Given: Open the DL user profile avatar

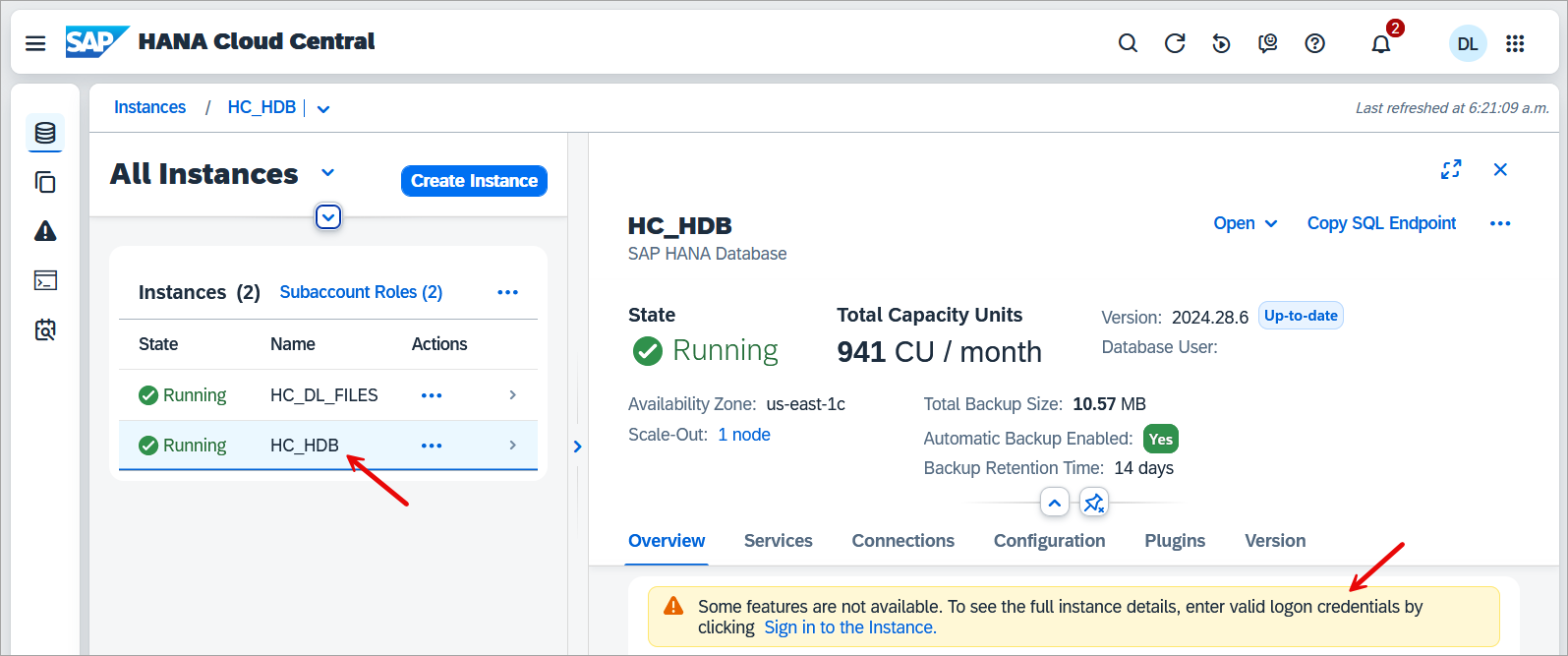Looking at the screenshot, I should tap(1468, 43).
